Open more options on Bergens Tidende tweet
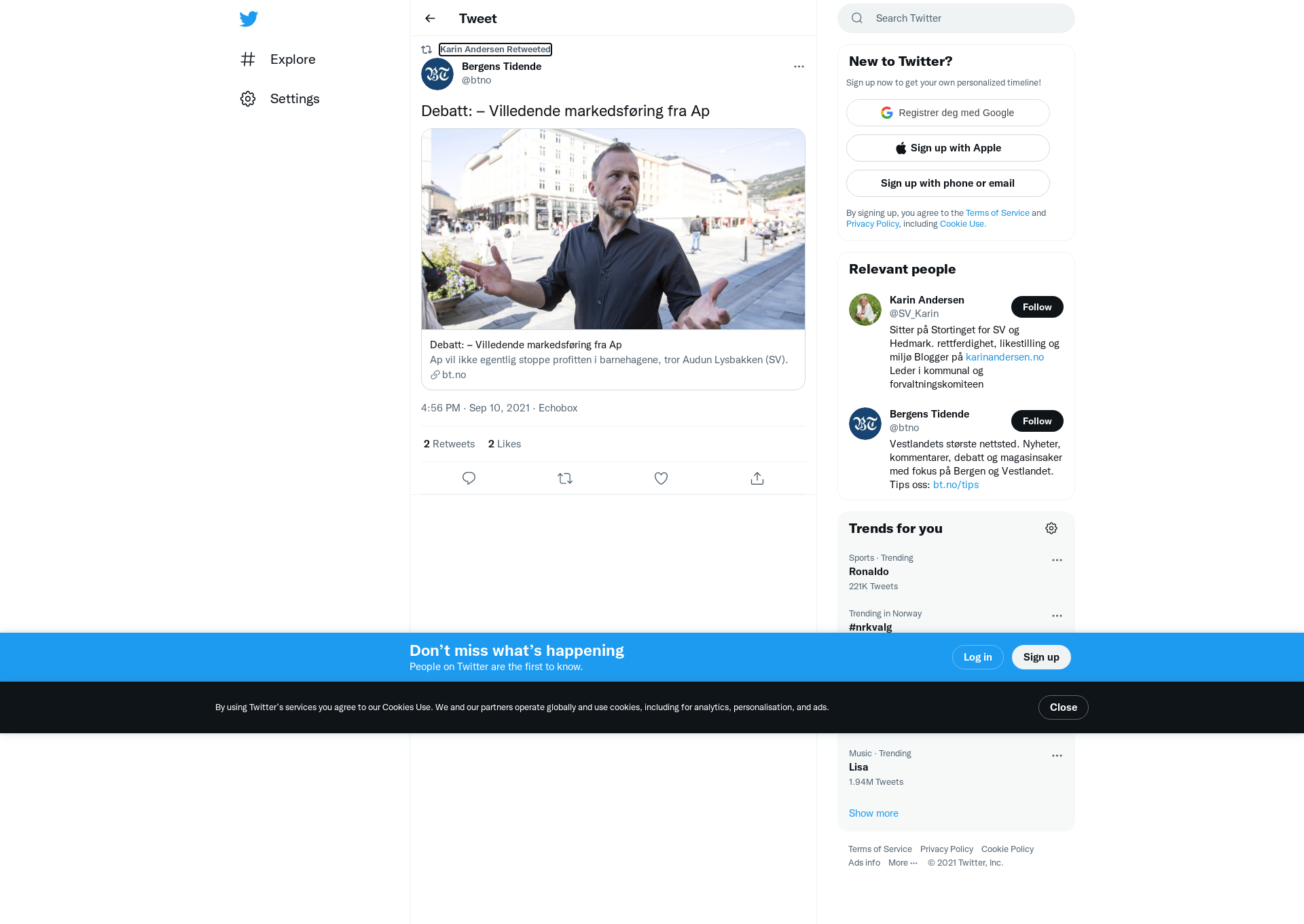Viewport: 1304px width, 924px height. [x=799, y=67]
